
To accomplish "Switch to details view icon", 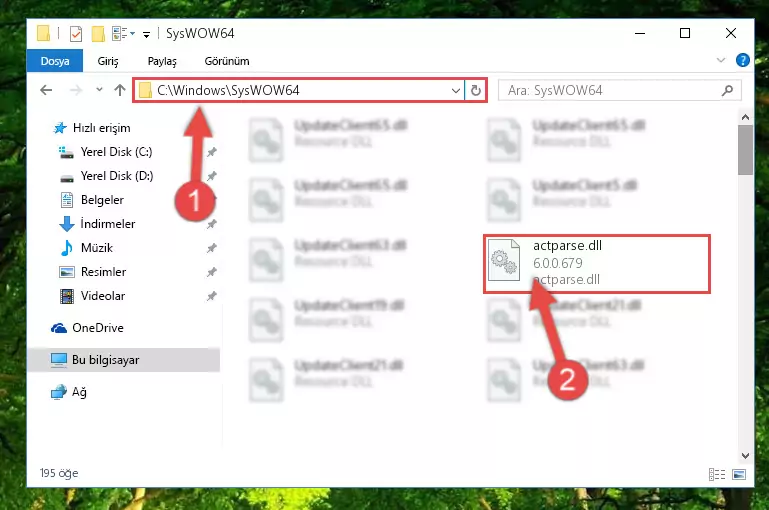I will pos(717,474).
